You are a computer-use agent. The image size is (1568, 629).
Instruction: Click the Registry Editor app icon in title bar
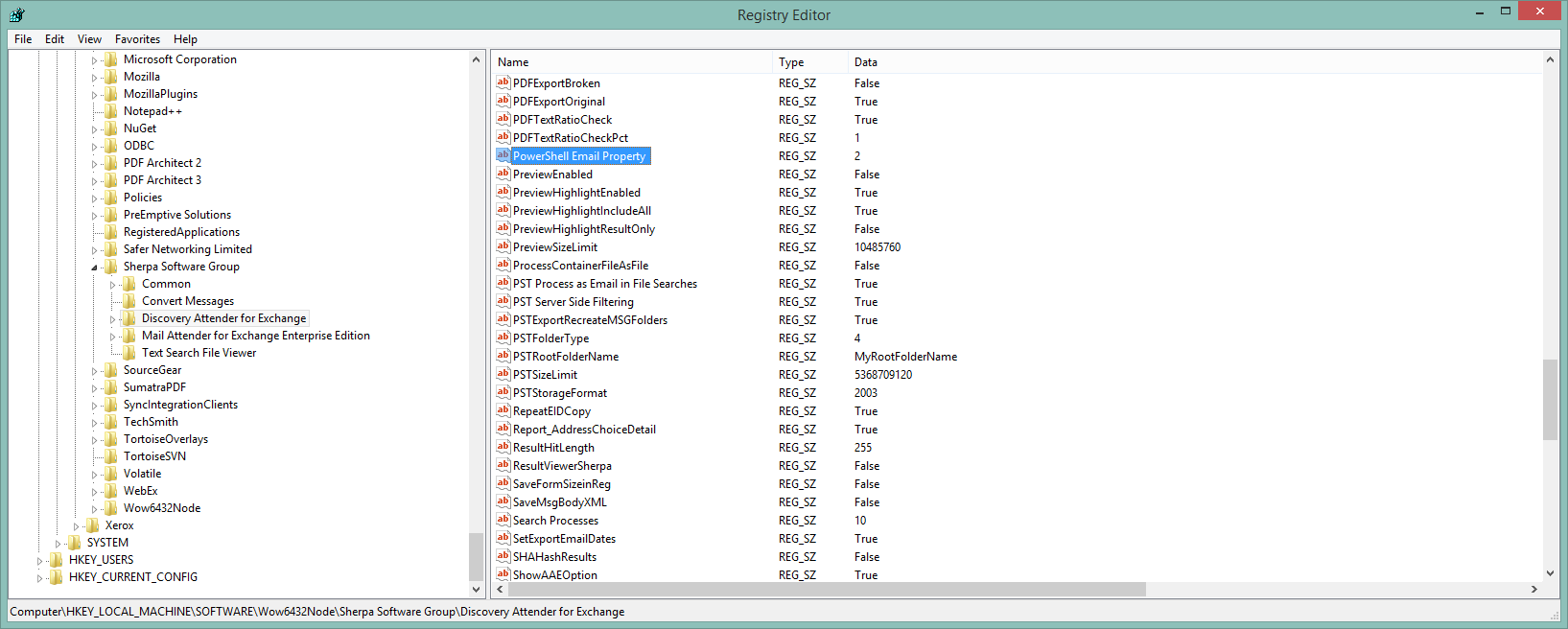(17, 14)
